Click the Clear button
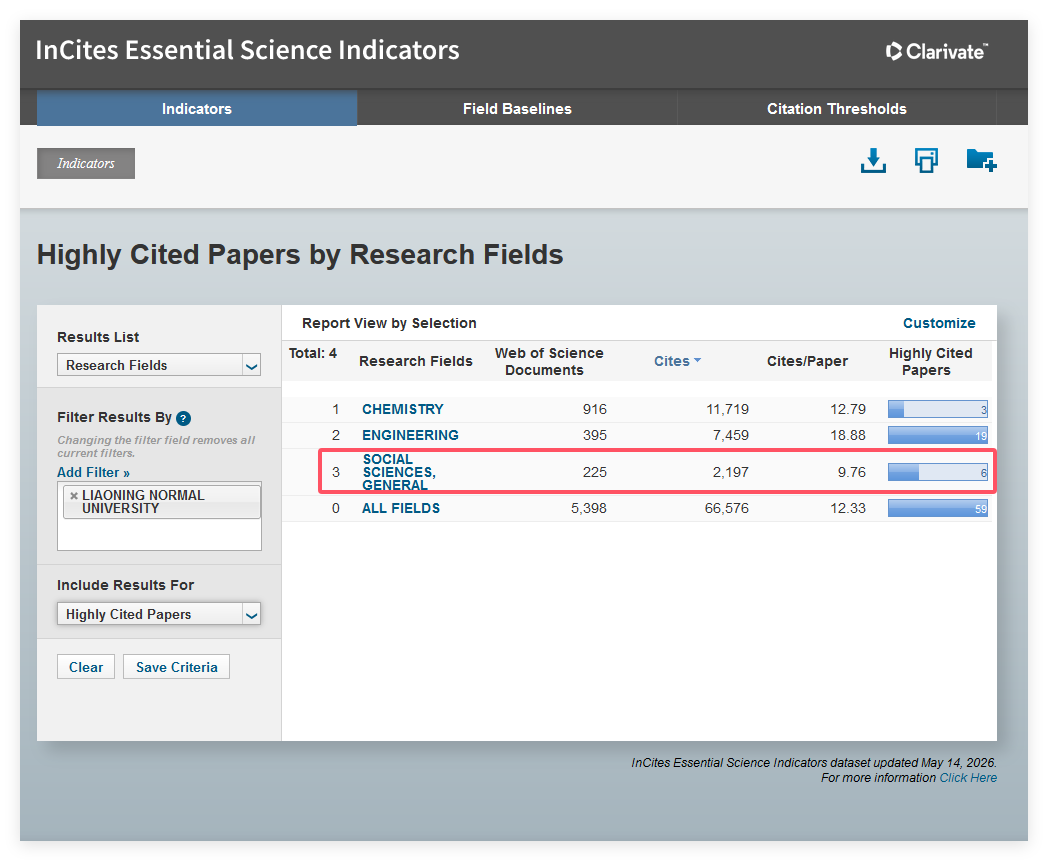The height and width of the screenshot is (861, 1048). click(86, 667)
